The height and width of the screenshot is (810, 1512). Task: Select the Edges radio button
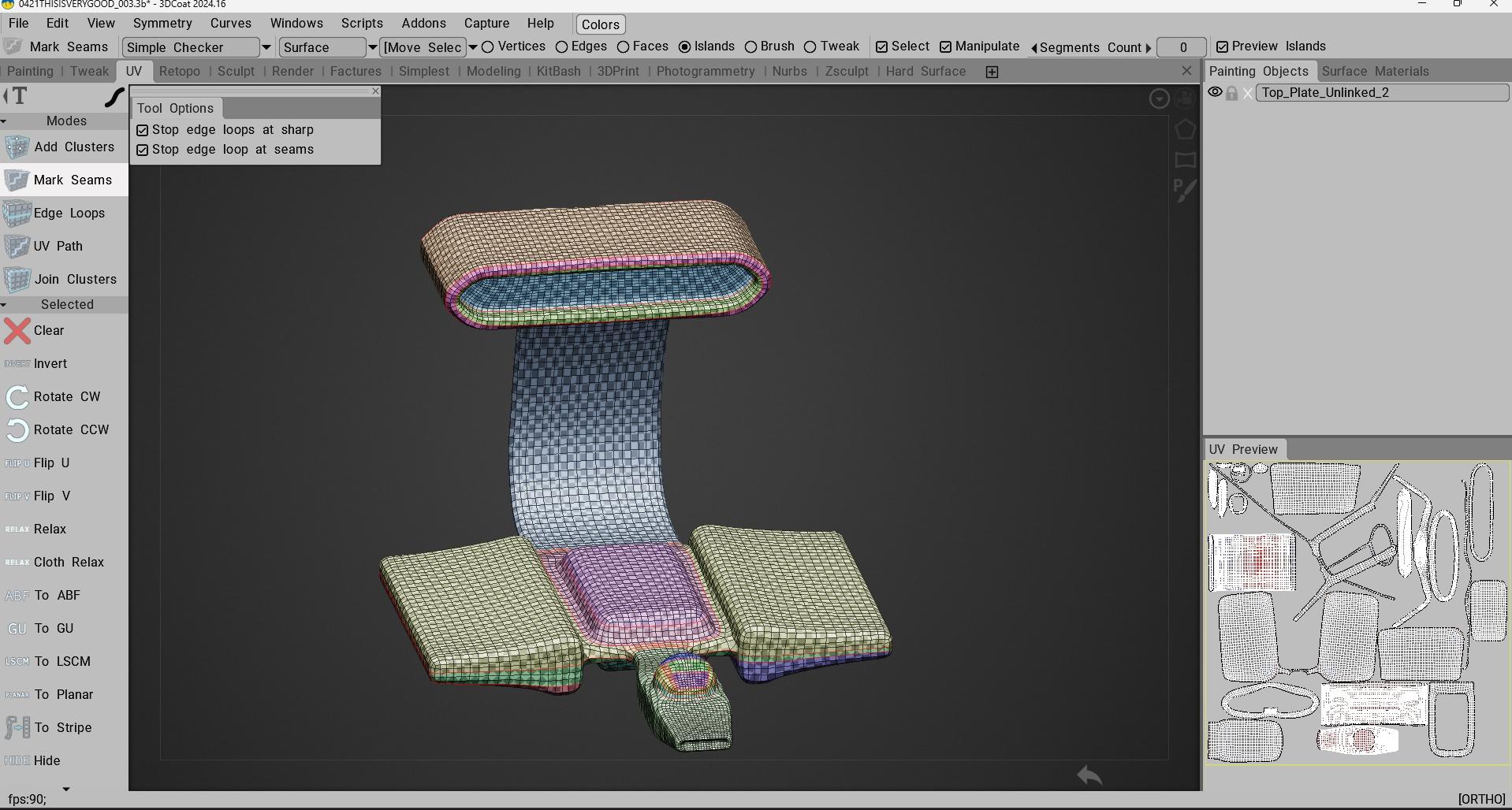(562, 47)
